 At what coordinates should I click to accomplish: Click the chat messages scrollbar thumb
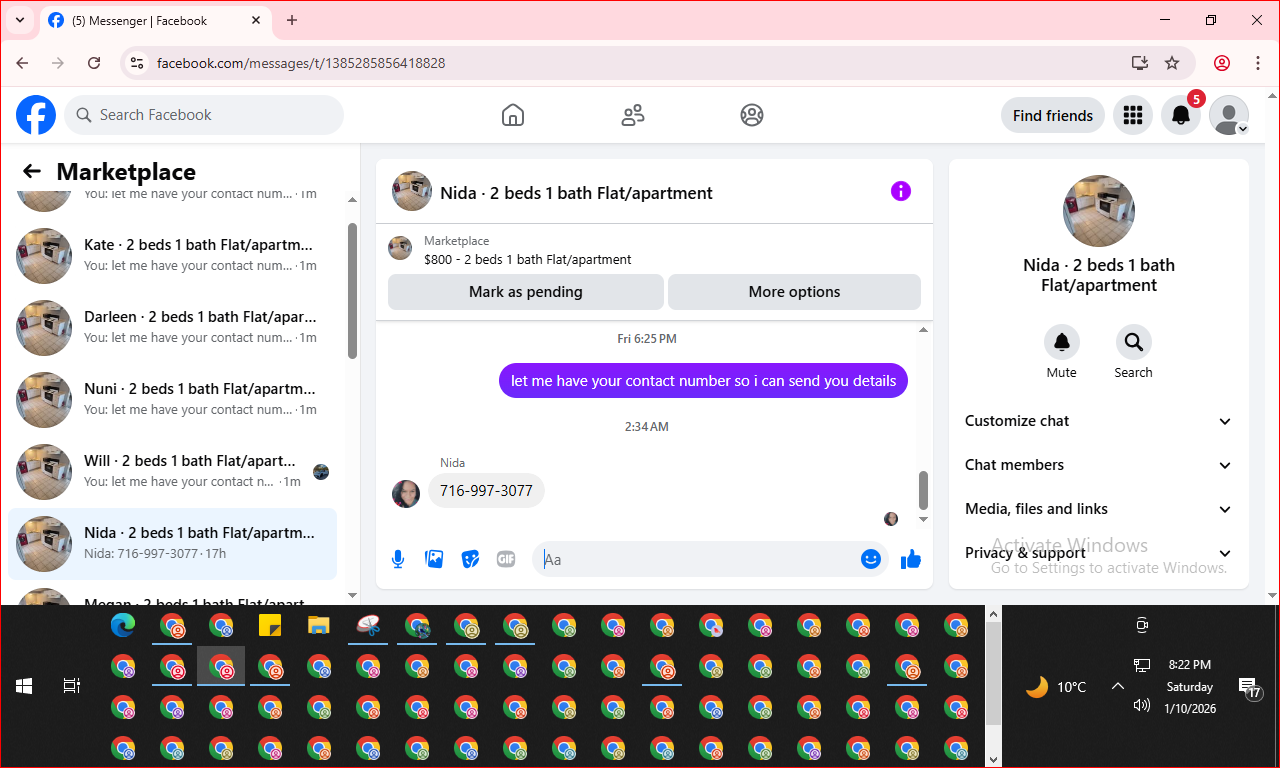point(923,490)
